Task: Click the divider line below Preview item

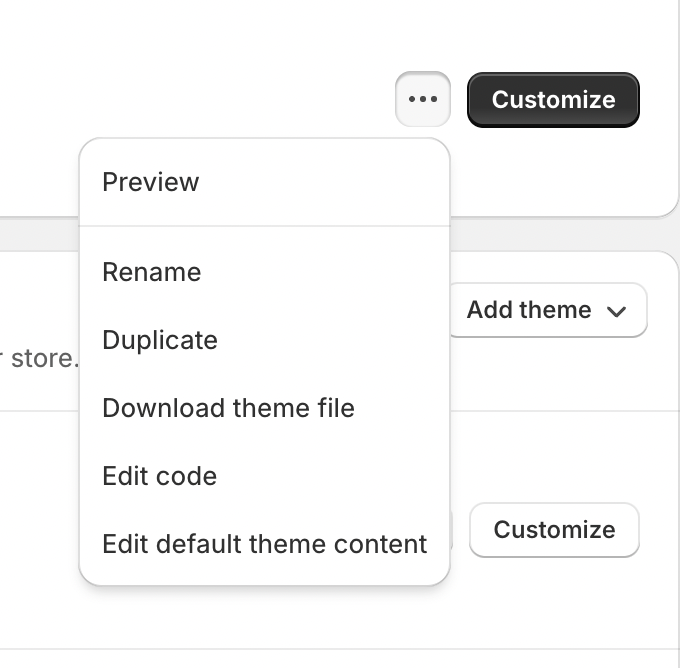Action: pos(265,226)
